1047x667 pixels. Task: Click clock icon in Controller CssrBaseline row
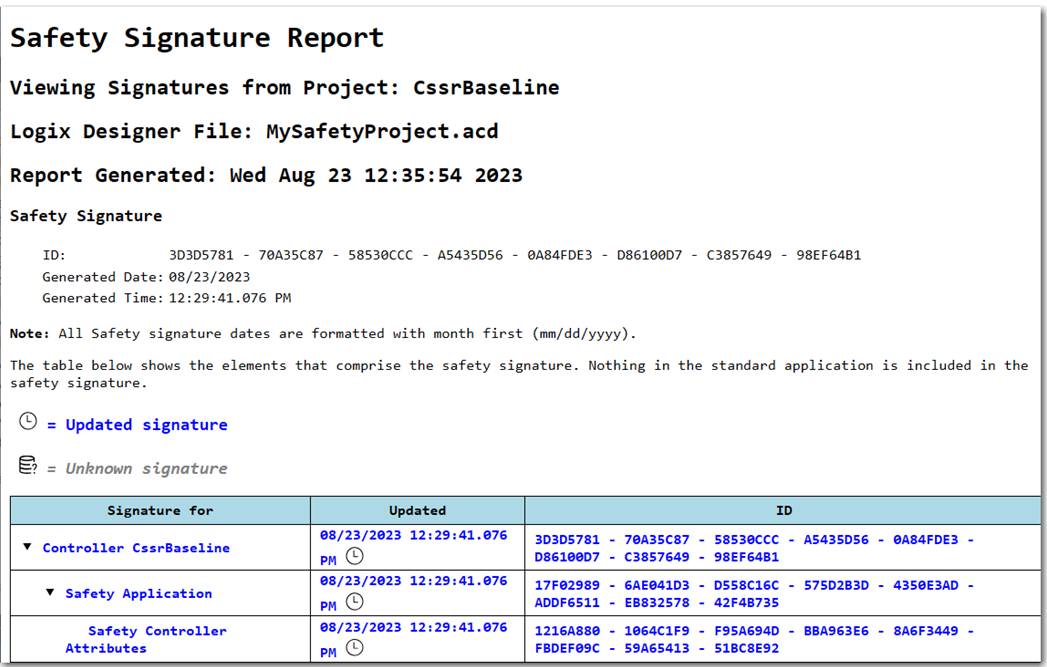click(354, 556)
